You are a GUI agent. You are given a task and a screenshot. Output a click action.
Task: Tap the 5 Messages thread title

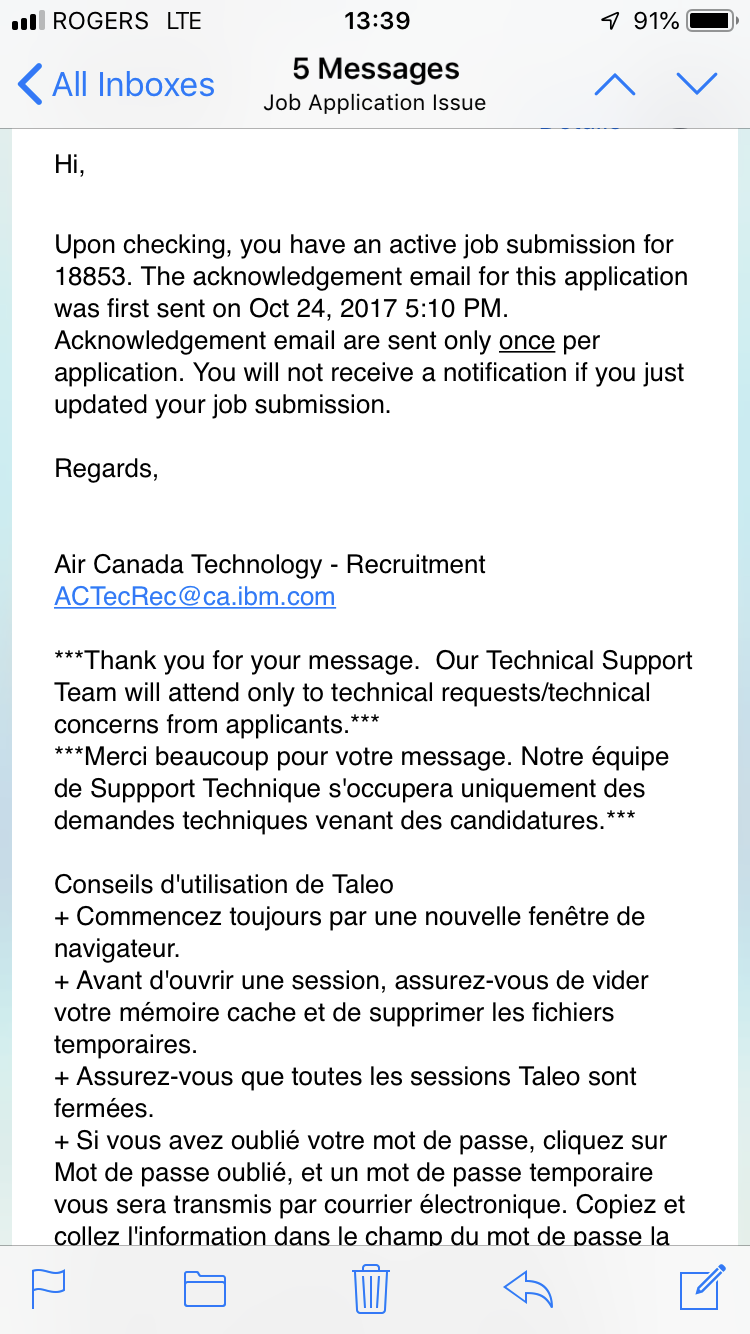pos(376,69)
